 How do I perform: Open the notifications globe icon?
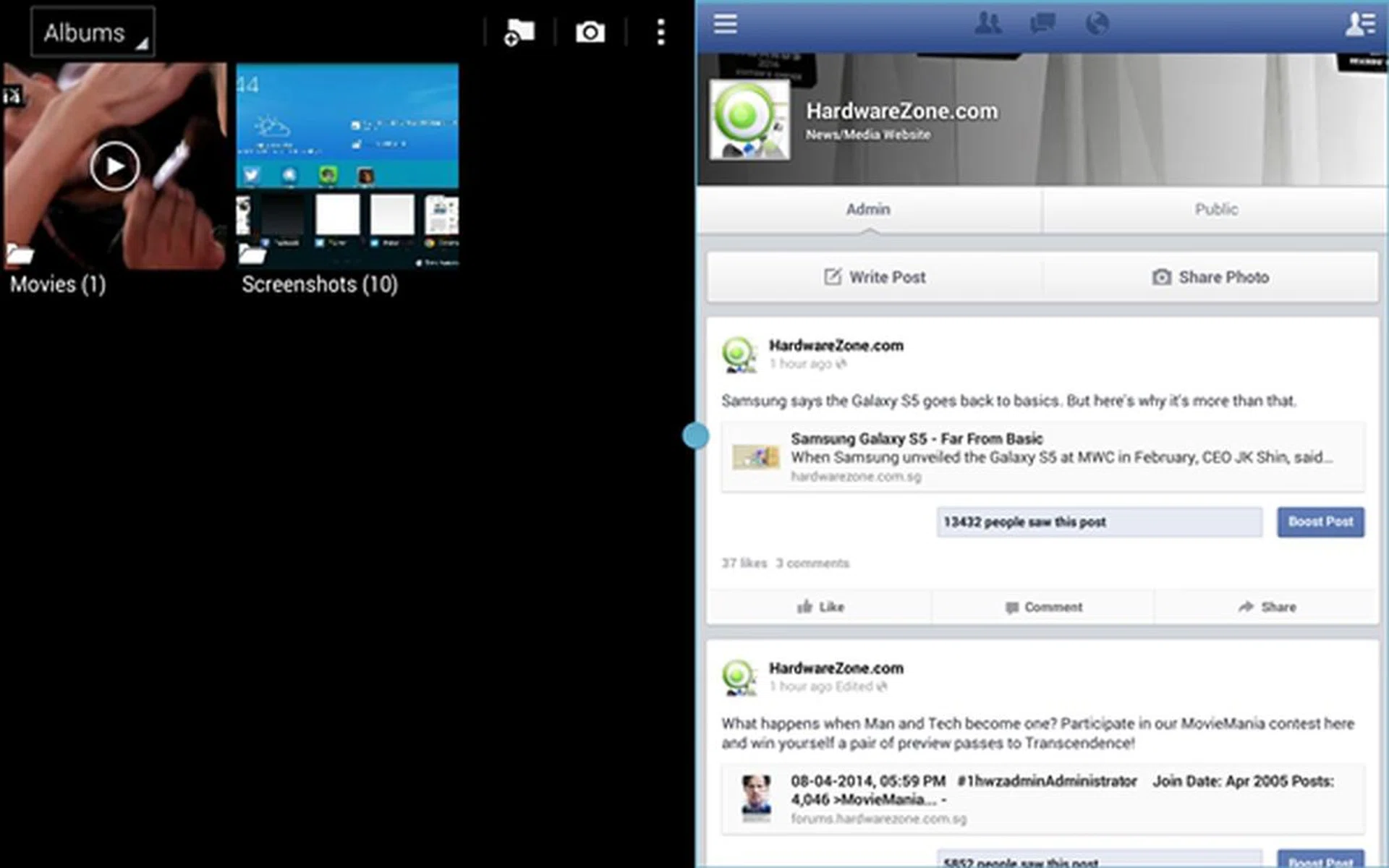[x=1097, y=24]
